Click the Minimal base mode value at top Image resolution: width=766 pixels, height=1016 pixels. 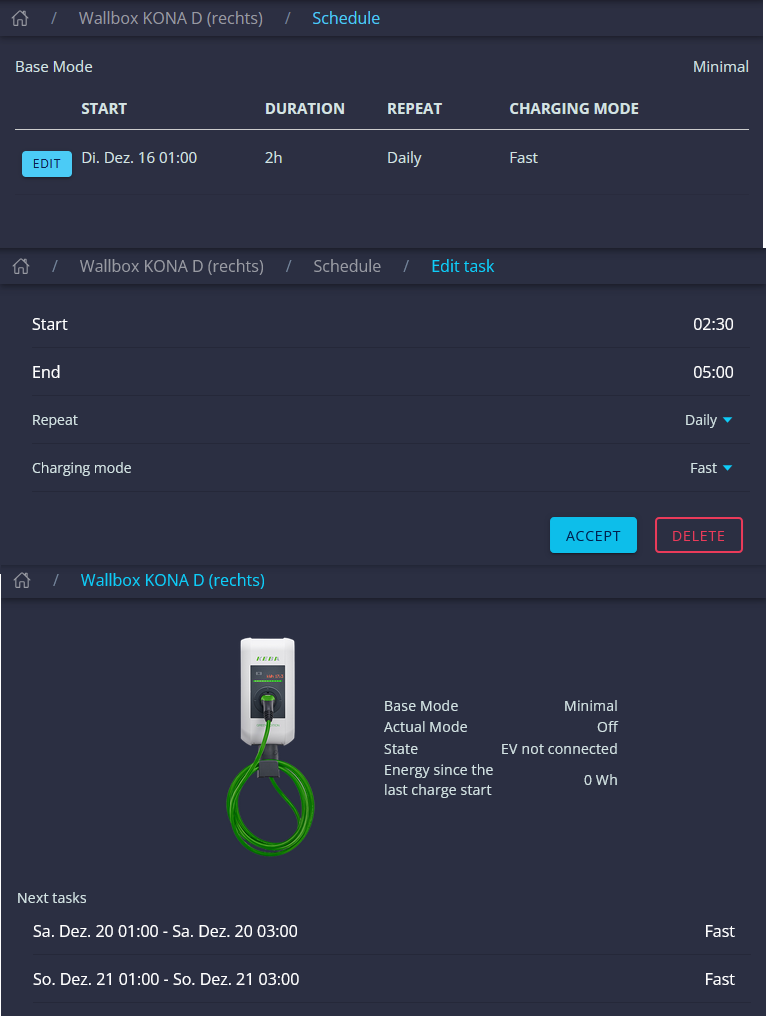pyautogui.click(x=720, y=67)
